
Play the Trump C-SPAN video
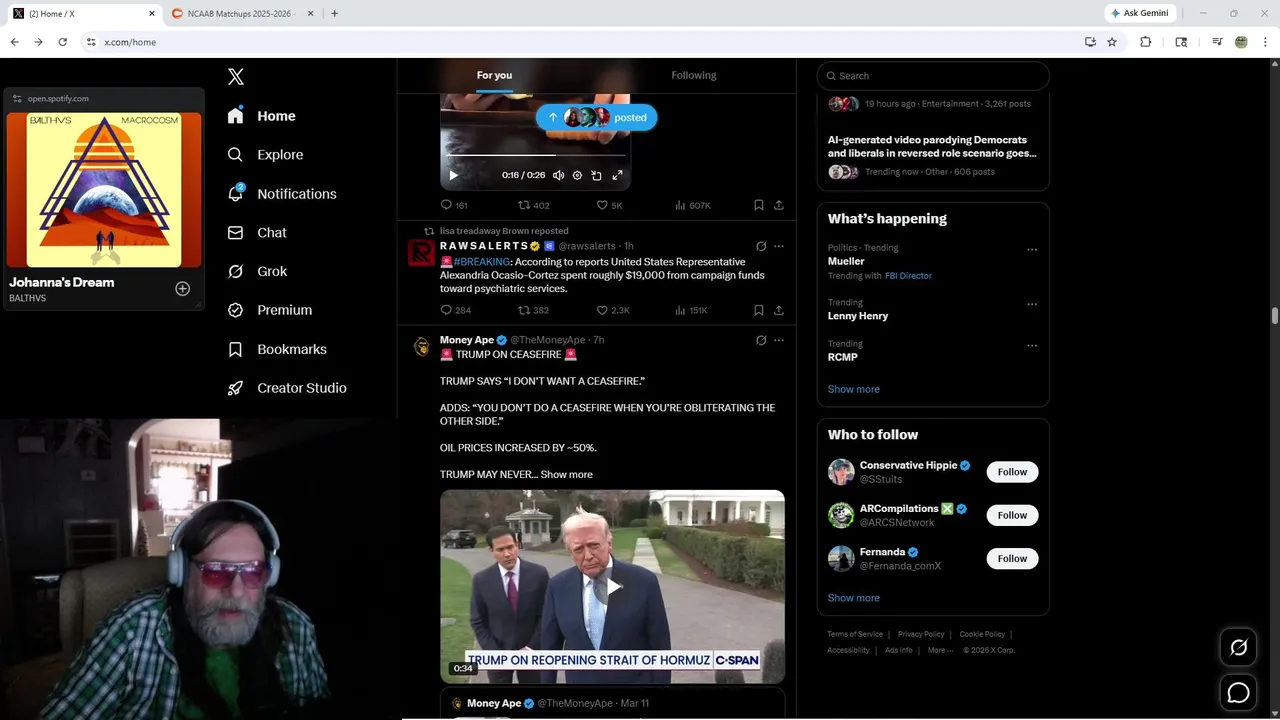pyautogui.click(x=612, y=587)
